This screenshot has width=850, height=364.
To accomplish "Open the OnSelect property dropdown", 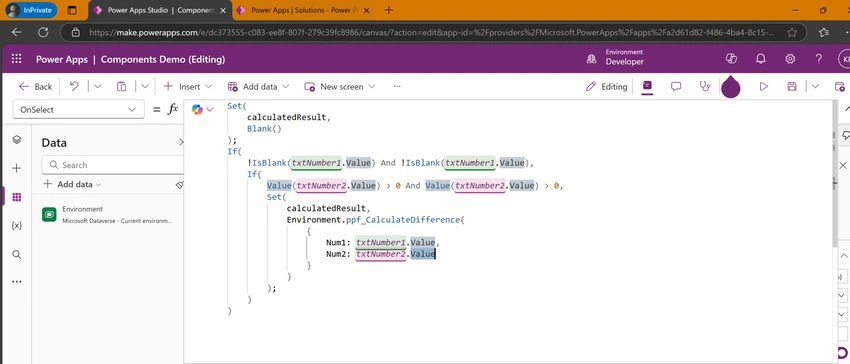I will pyautogui.click(x=79, y=109).
